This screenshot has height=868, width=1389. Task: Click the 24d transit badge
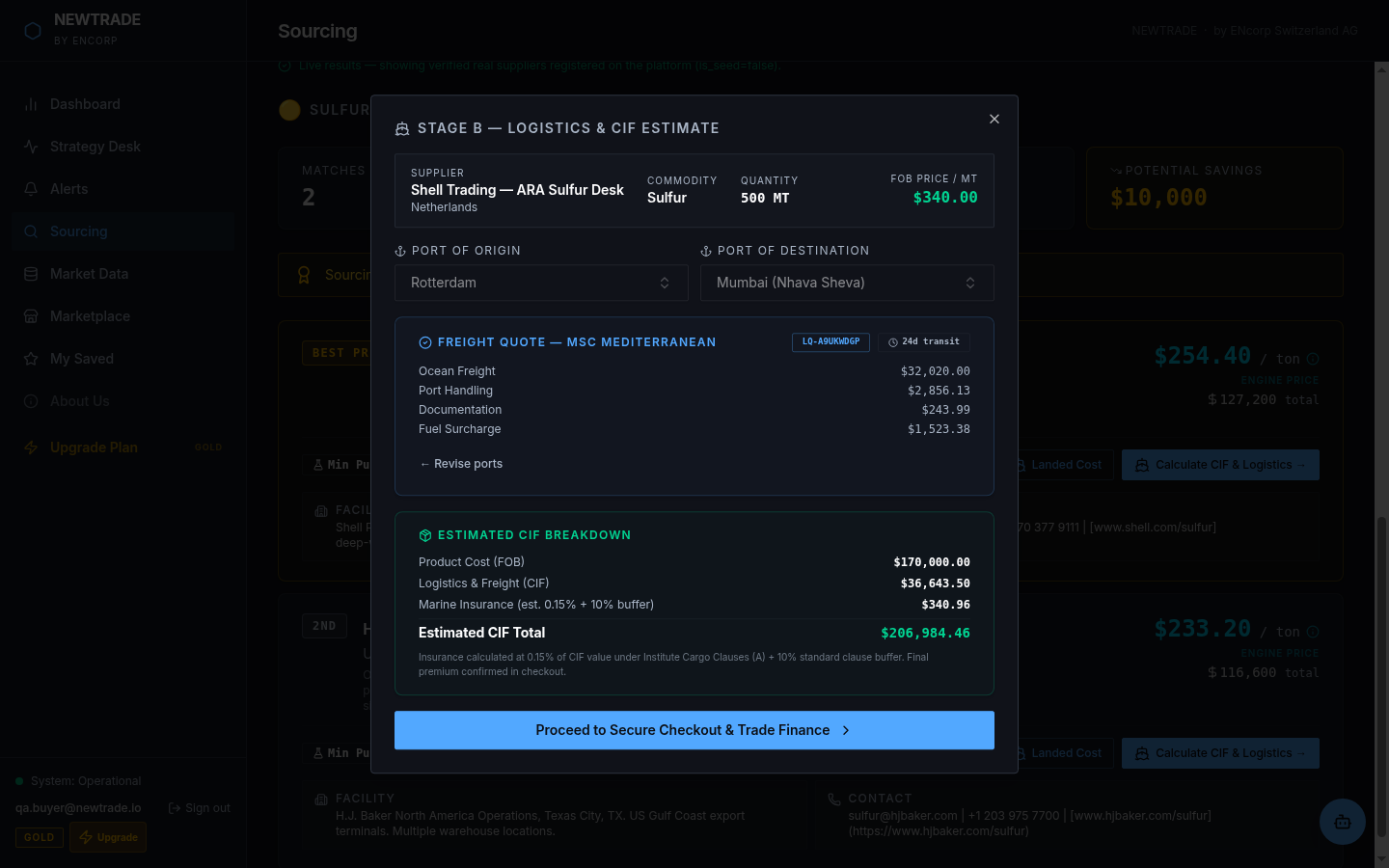click(x=924, y=341)
